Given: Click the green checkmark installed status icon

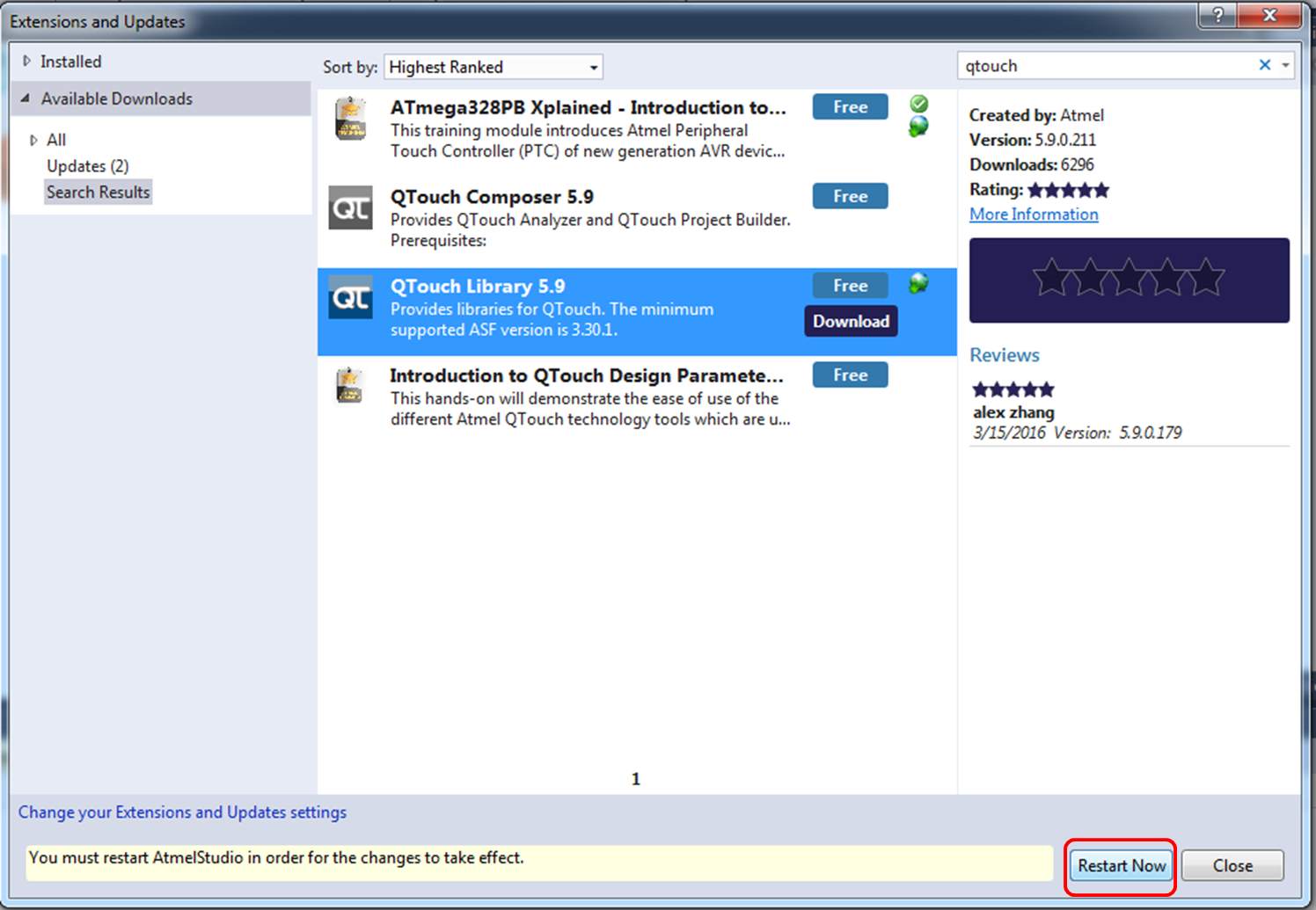Looking at the screenshot, I should pyautogui.click(x=918, y=104).
